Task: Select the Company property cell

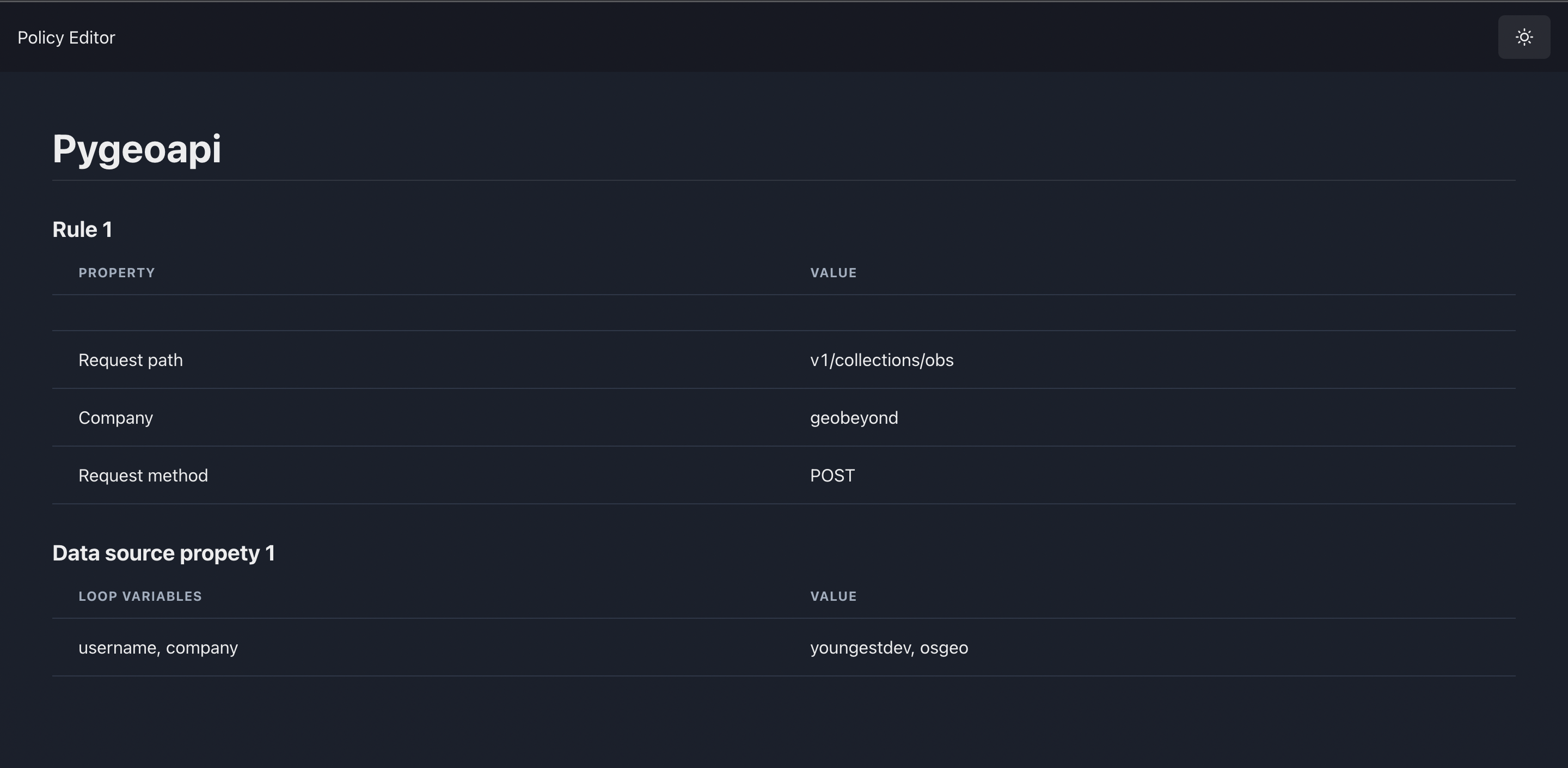Action: point(115,418)
